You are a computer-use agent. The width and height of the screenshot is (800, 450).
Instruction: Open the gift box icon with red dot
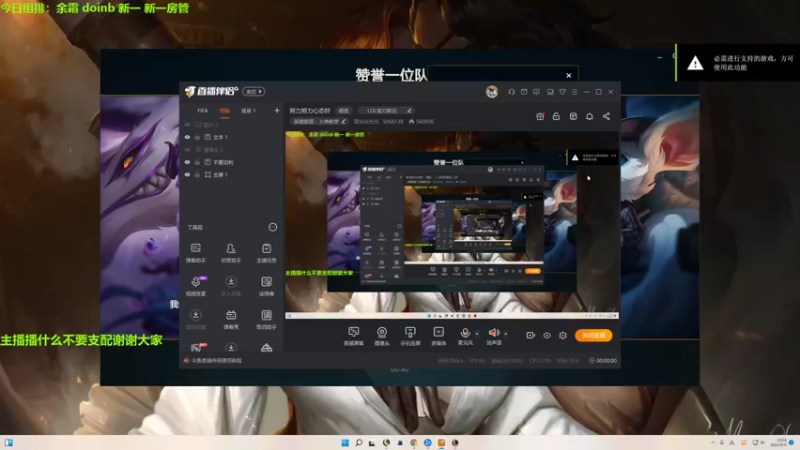[540, 116]
